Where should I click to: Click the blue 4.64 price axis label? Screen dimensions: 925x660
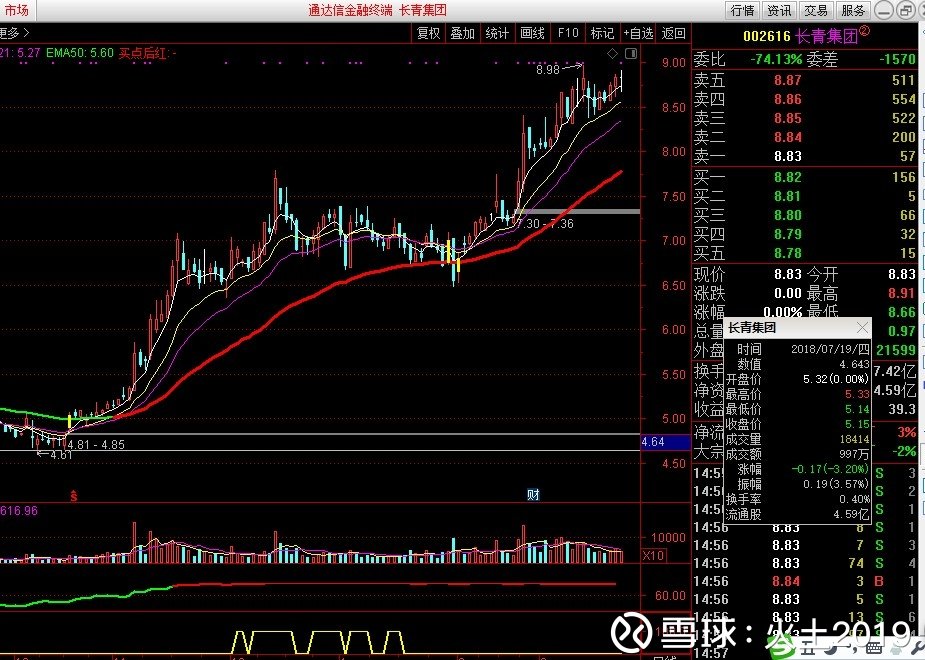click(653, 441)
